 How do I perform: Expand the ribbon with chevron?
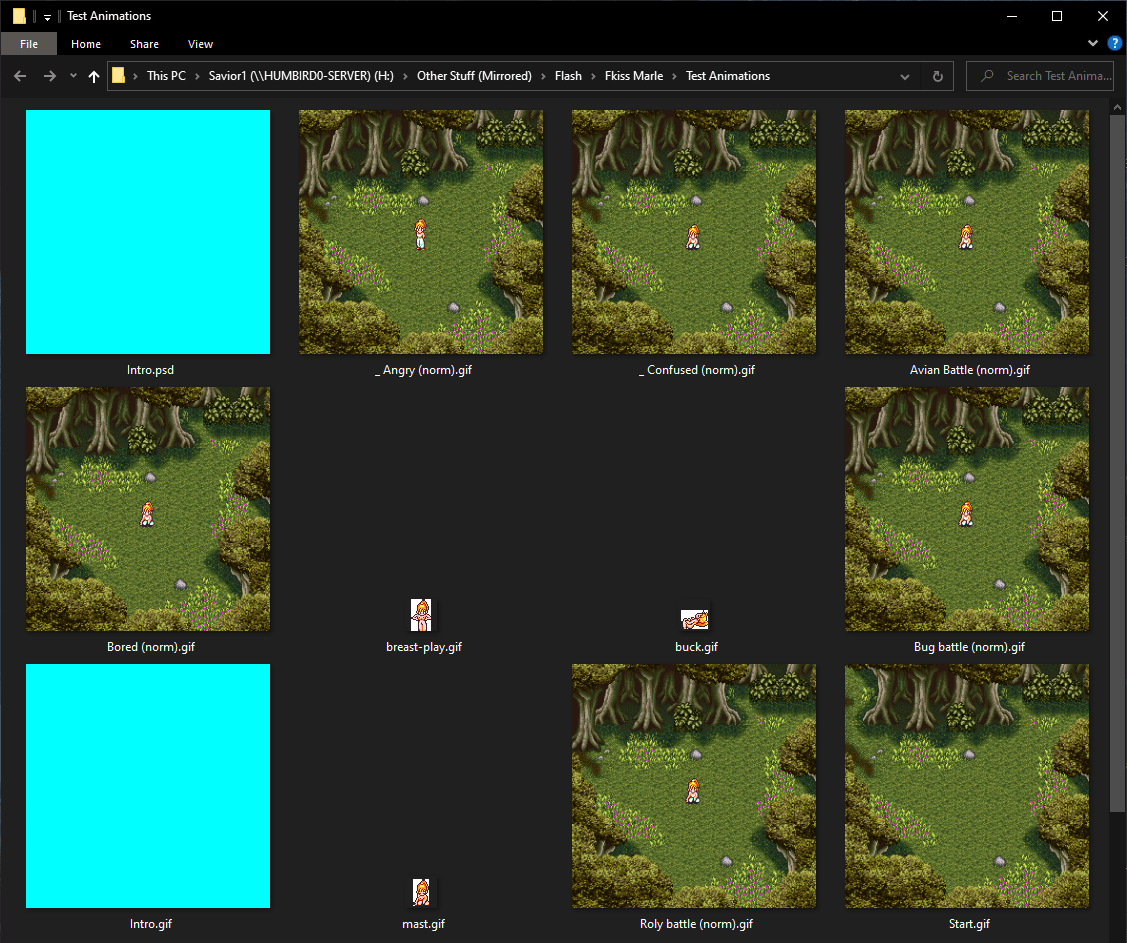tap(1093, 44)
